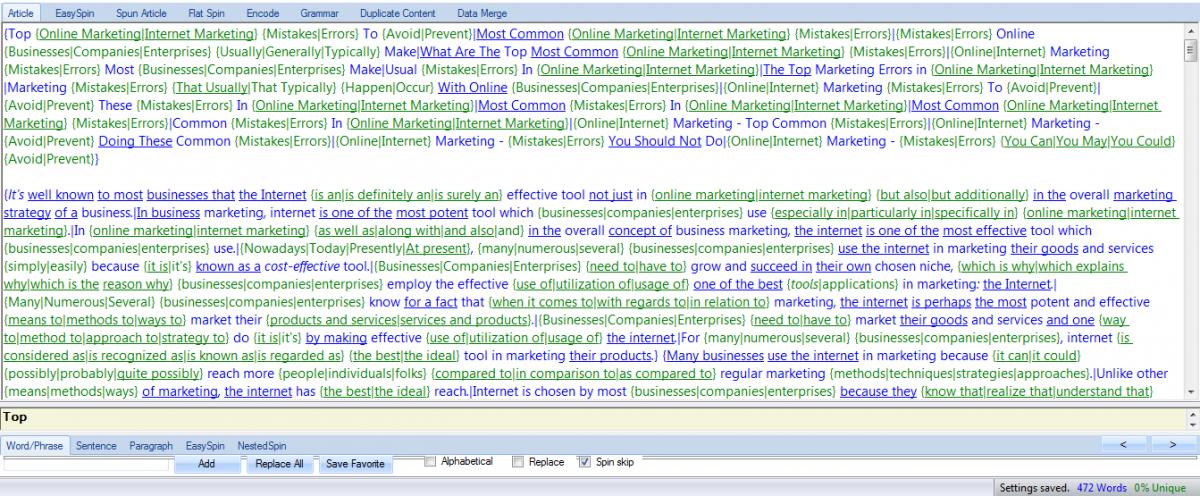Click spin group '{people|individuals|folks}'
The image size is (1200, 496).
[354, 374]
